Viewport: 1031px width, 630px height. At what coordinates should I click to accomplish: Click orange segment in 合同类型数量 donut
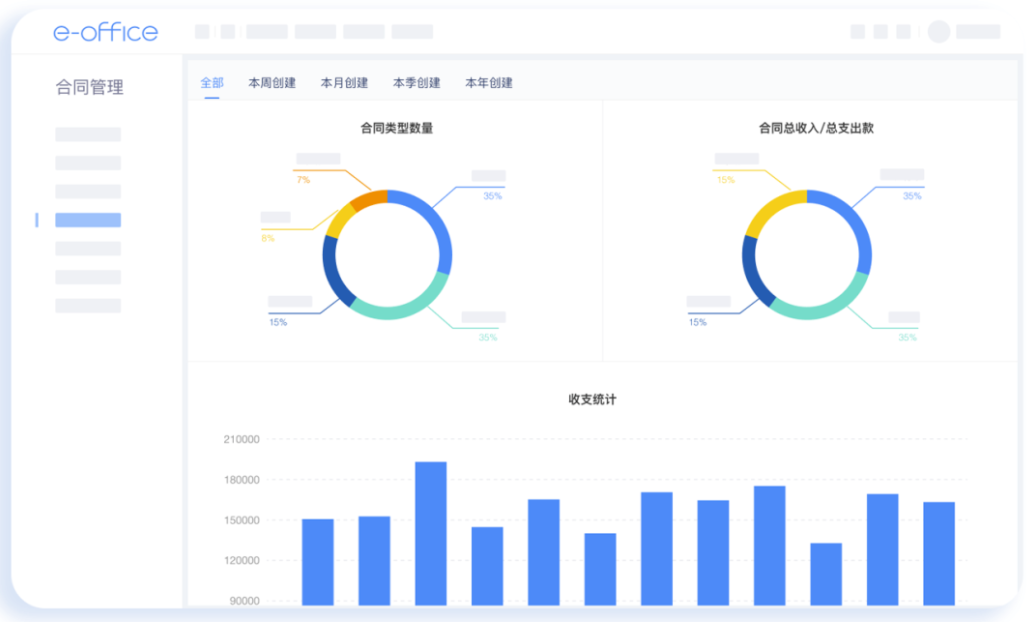tap(369, 200)
